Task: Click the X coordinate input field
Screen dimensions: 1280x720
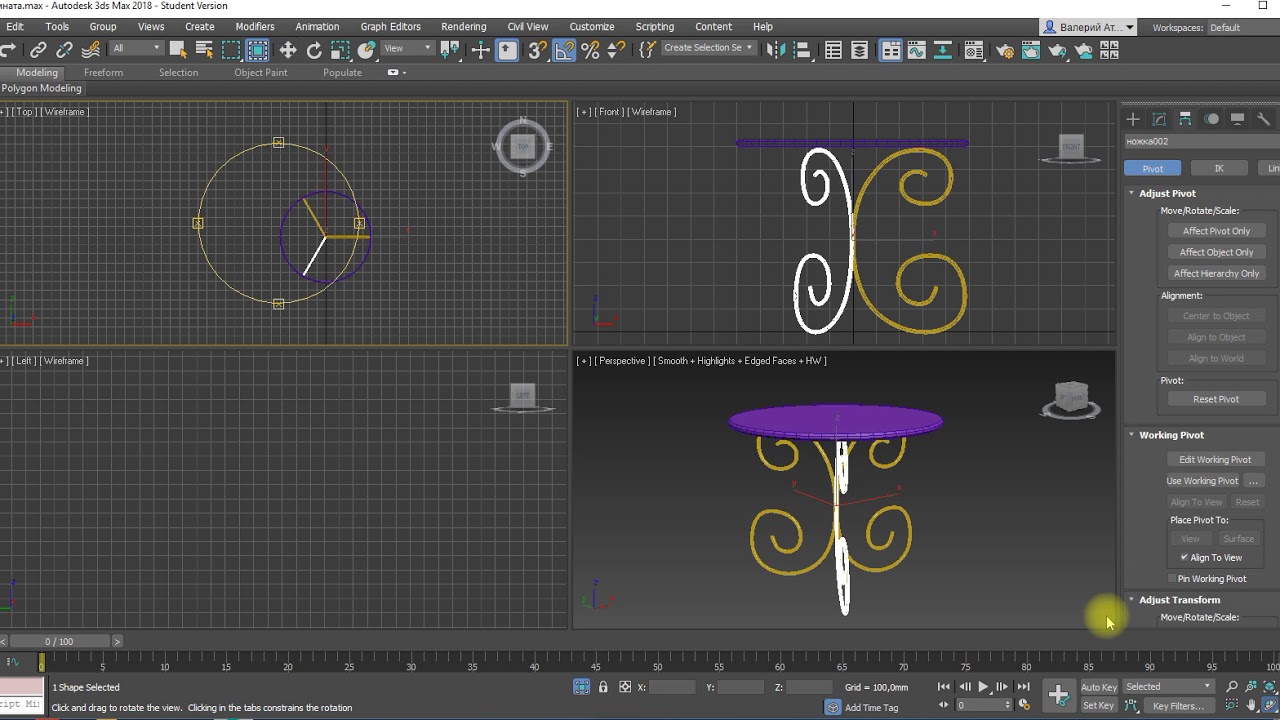Action: (672, 687)
